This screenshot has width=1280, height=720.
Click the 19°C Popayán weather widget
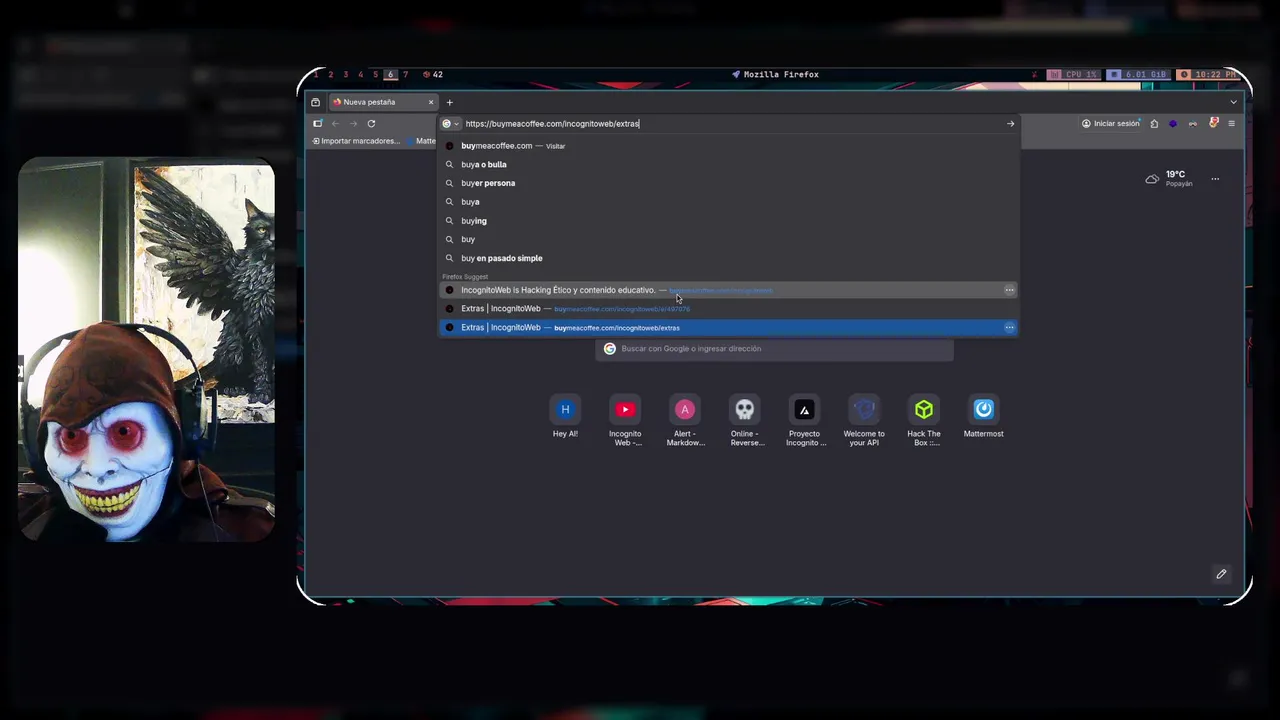1169,178
